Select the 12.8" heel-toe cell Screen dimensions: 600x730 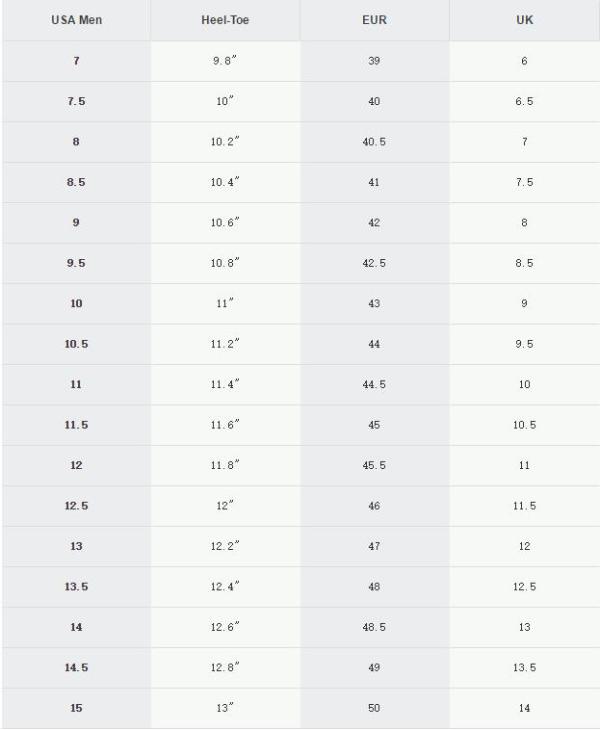[x=225, y=668]
